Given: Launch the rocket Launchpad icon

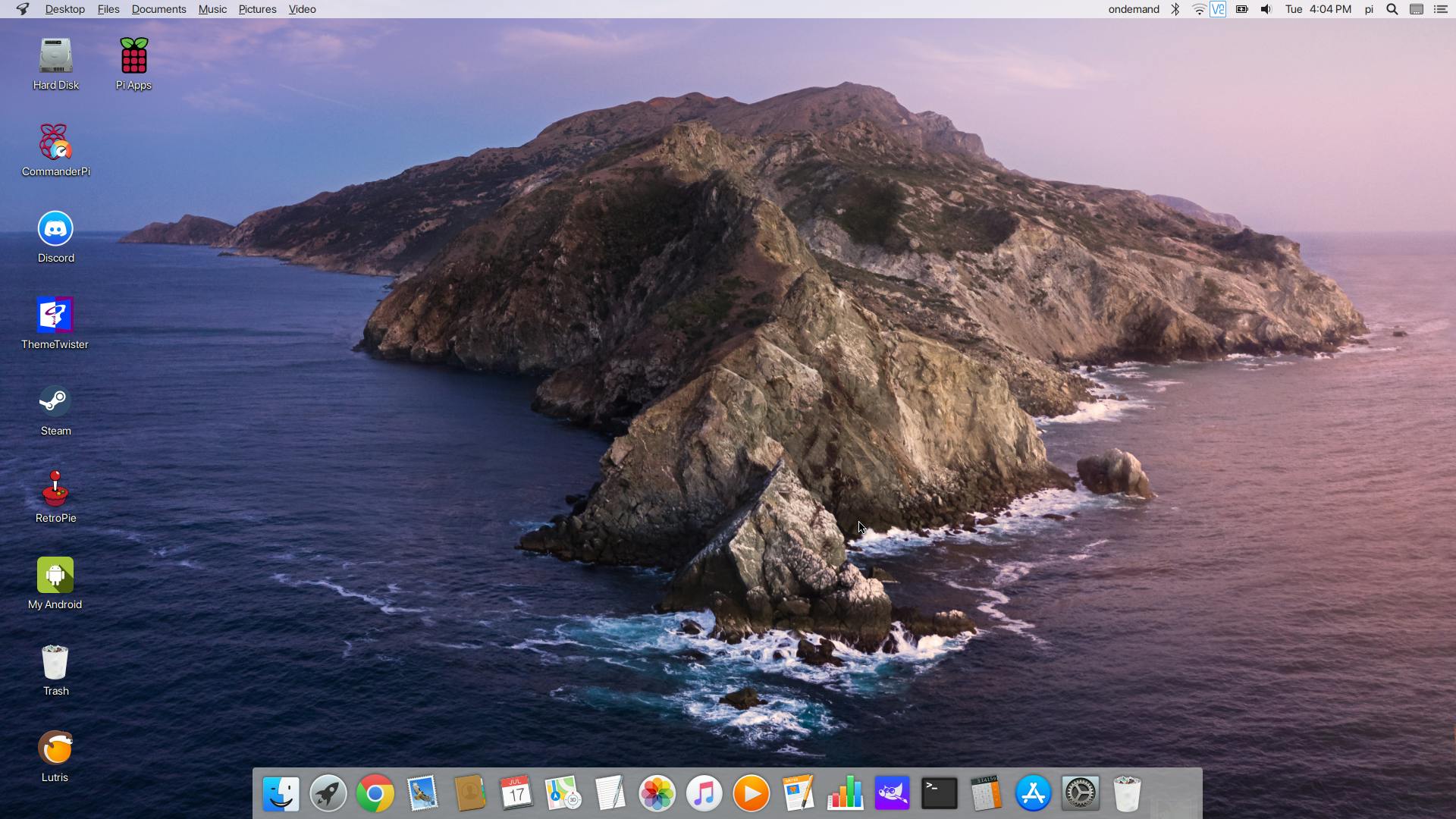Looking at the screenshot, I should pos(328,794).
